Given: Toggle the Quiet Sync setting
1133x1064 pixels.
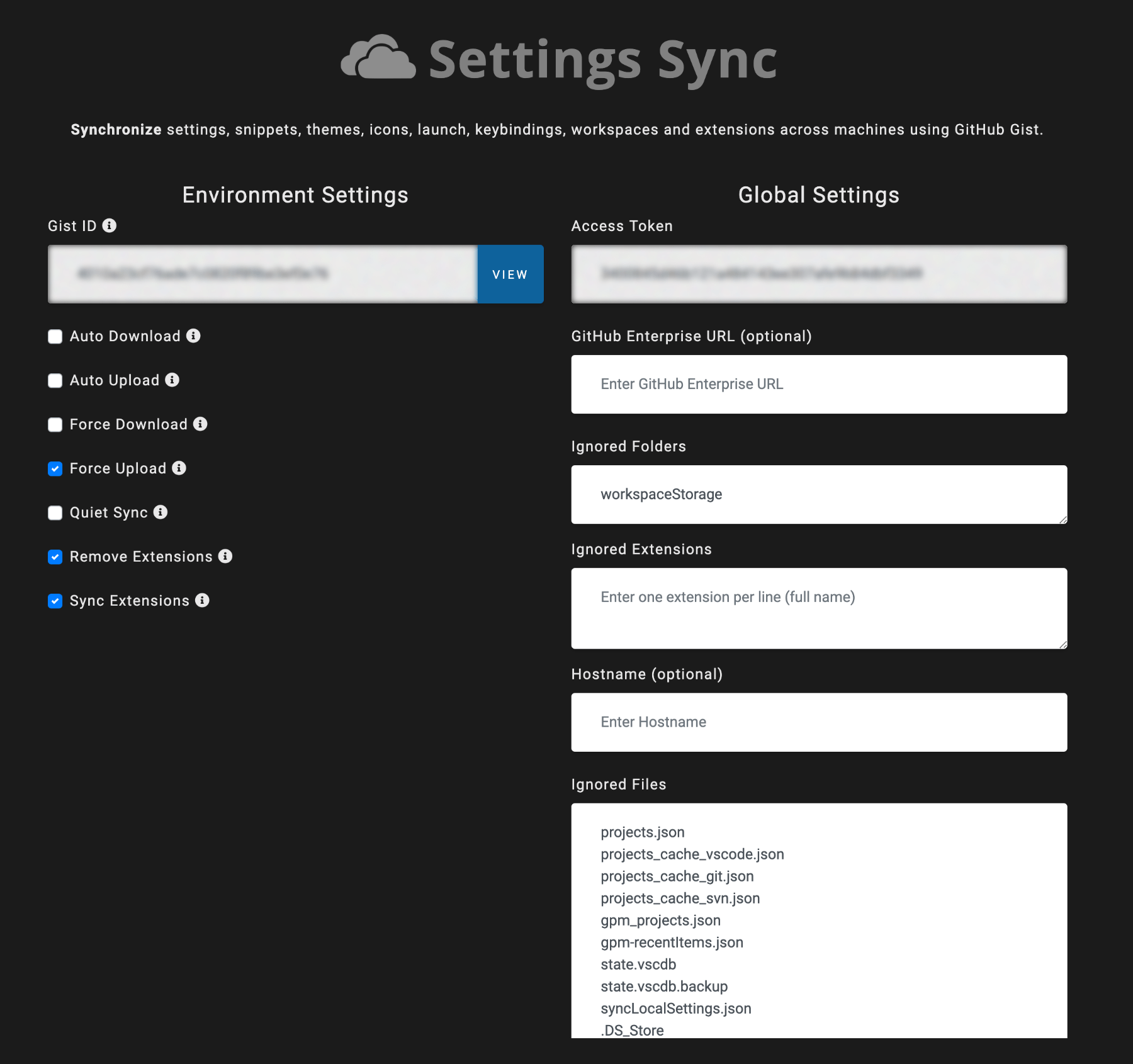Looking at the screenshot, I should (x=55, y=512).
